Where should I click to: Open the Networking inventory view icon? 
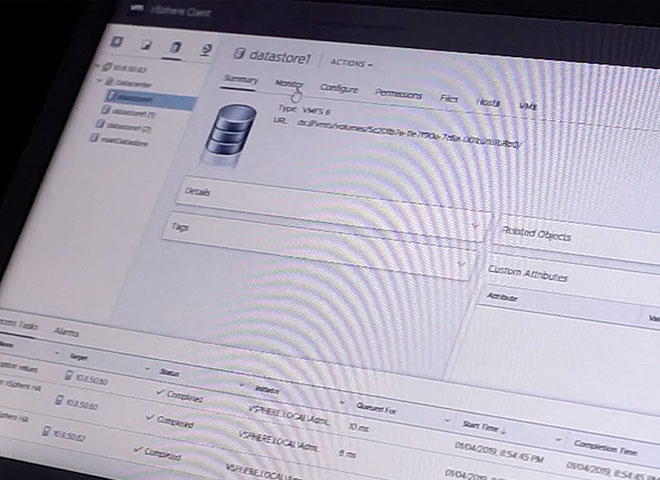206,49
